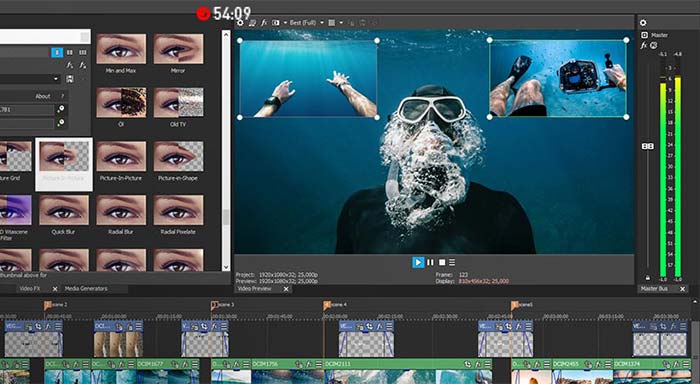The image size is (700, 384).
Task: Click the About button in FX panel
Action: coord(43,96)
